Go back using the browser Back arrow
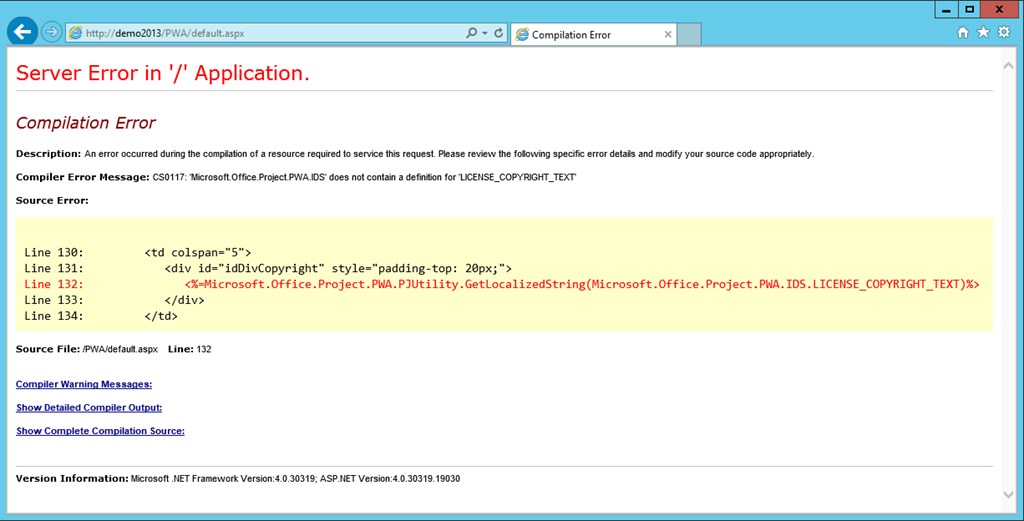Screen dimensions: 1024x521 [x=22, y=32]
